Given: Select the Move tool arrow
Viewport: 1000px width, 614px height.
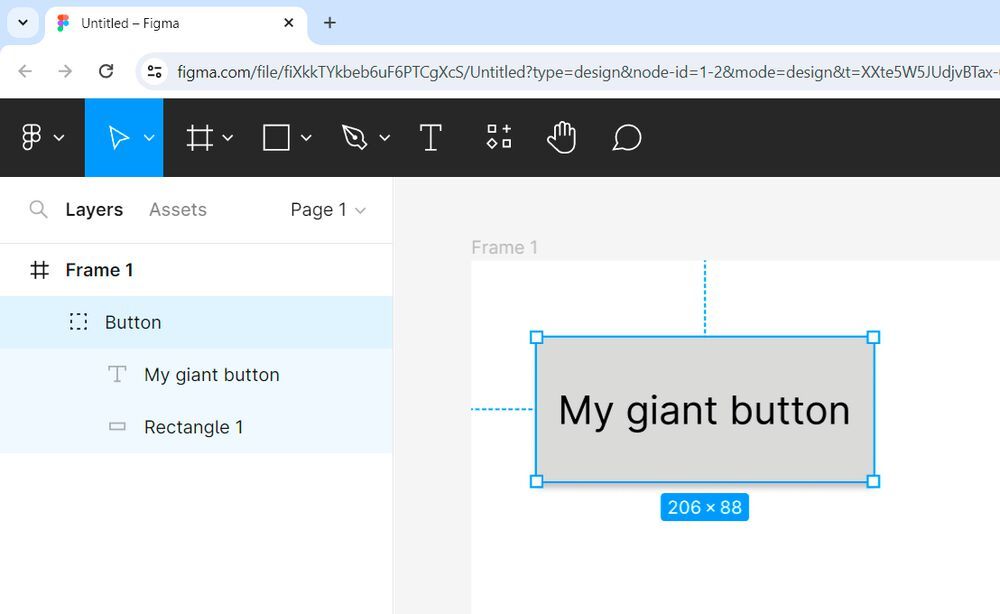Looking at the screenshot, I should click(x=118, y=137).
